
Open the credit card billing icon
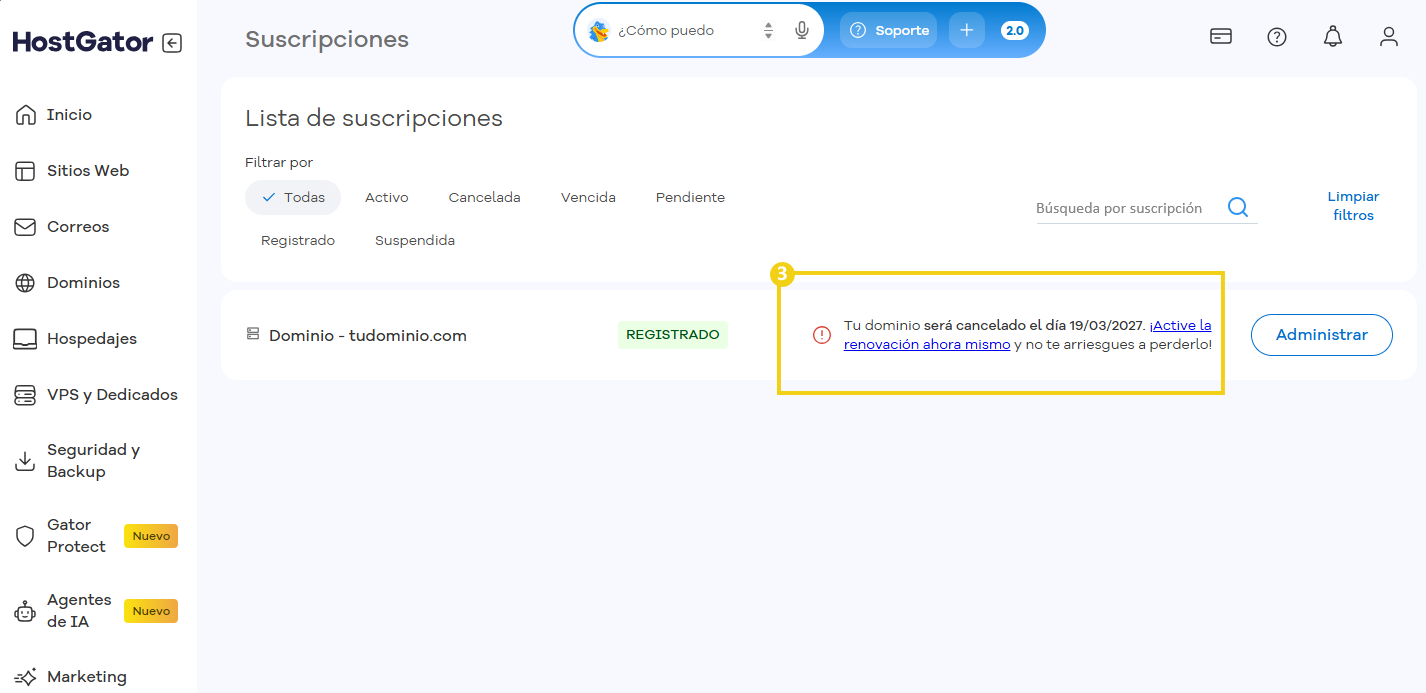pos(1220,37)
